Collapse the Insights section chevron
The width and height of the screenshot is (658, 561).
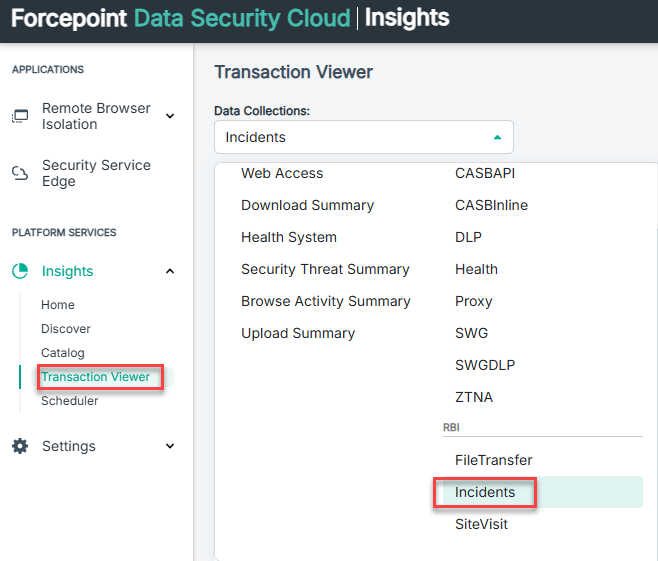(169, 271)
